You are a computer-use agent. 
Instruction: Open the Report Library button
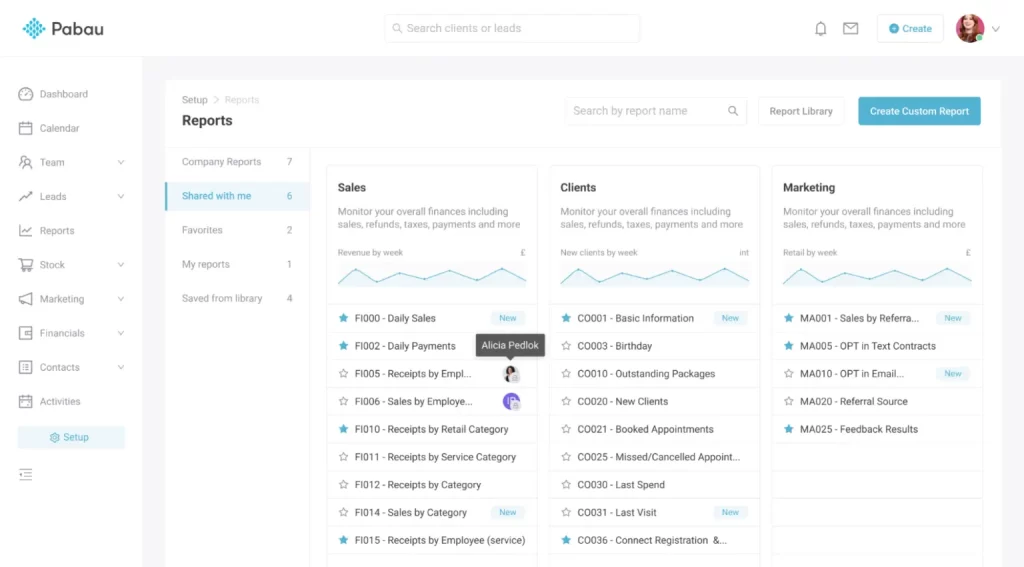(801, 111)
